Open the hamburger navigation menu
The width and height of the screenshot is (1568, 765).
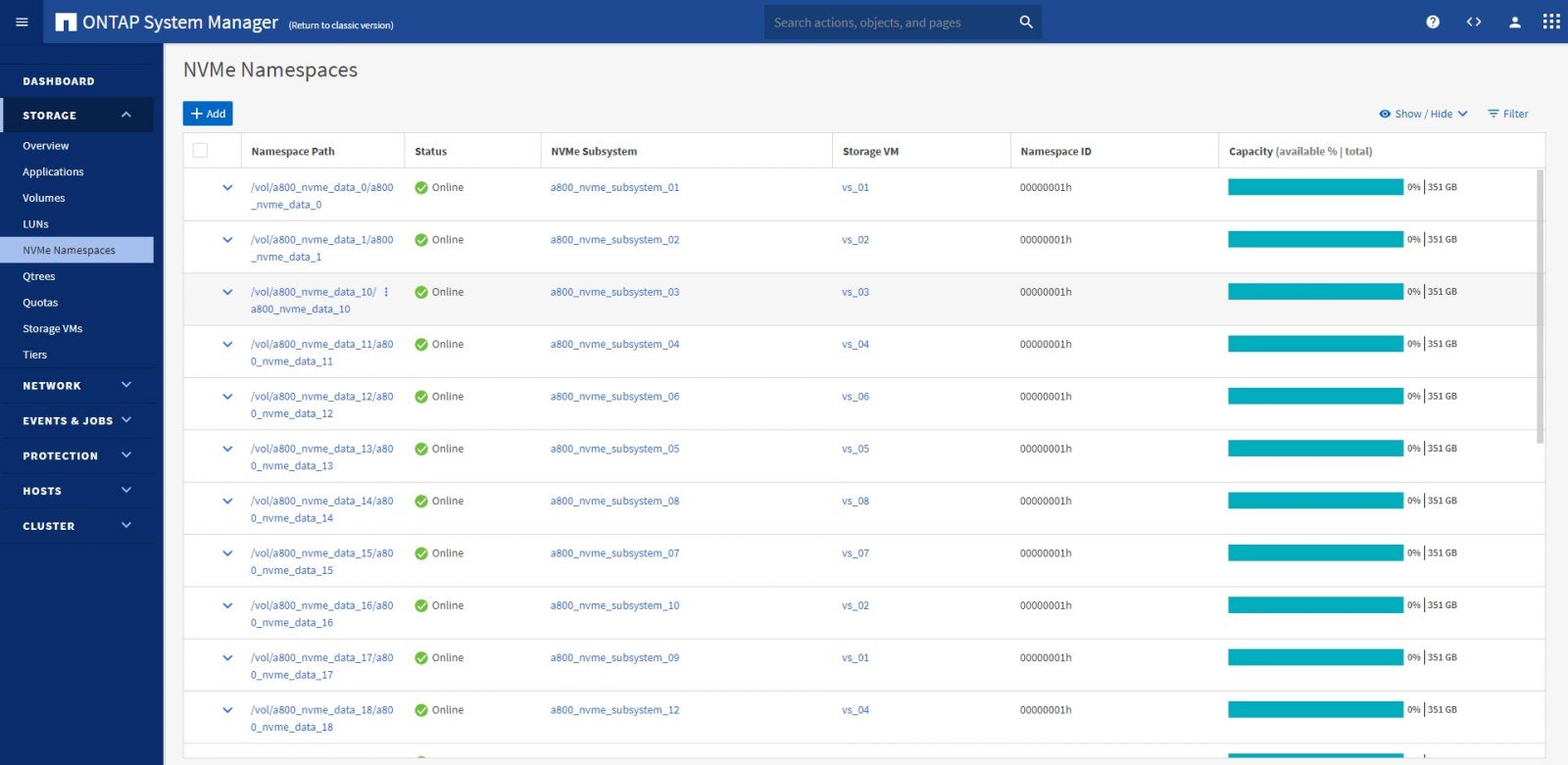[x=22, y=22]
